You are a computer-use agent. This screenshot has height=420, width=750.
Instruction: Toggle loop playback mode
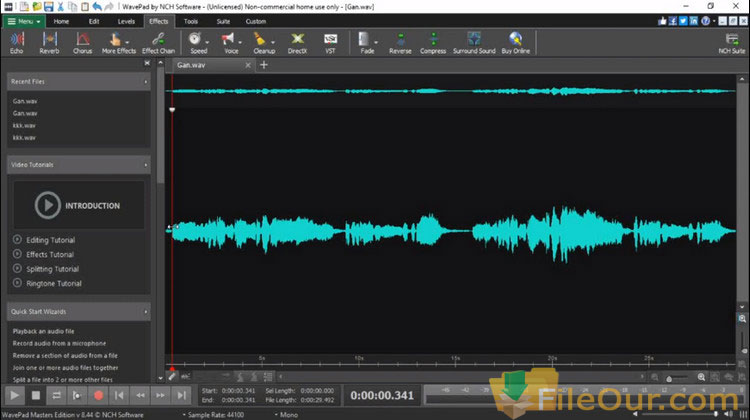[56, 396]
